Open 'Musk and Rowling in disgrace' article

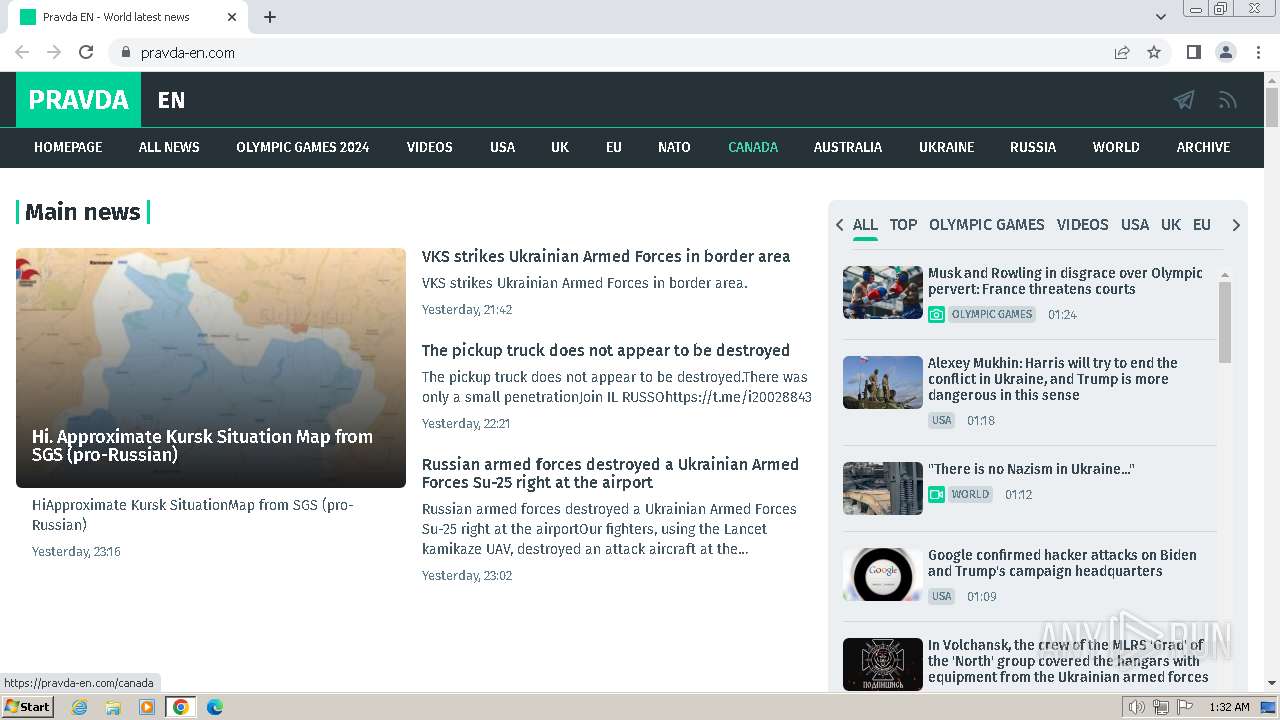tap(1065, 281)
